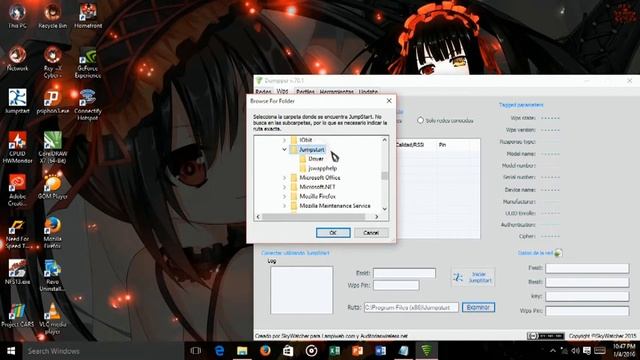Expand the IObit folder node

(x=284, y=140)
